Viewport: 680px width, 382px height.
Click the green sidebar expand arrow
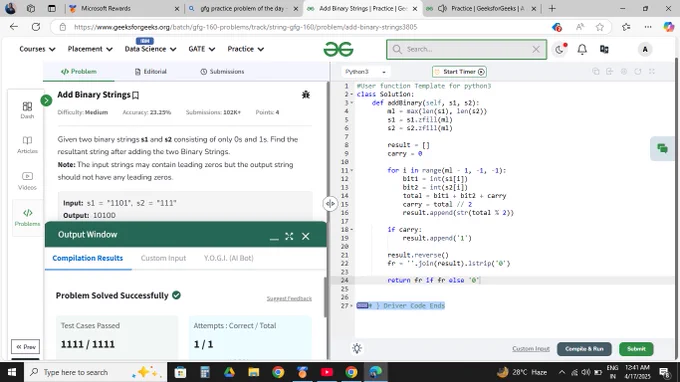46,101
